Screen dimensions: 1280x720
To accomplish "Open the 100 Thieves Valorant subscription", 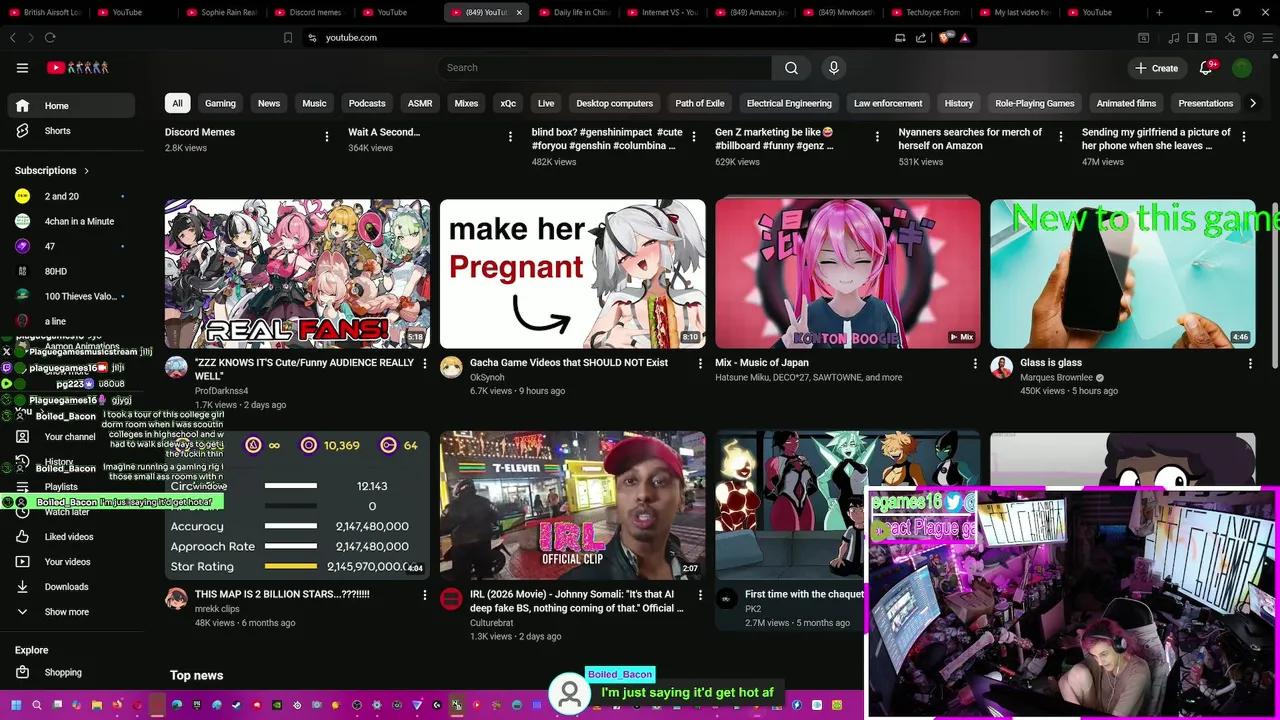I will coord(71,296).
